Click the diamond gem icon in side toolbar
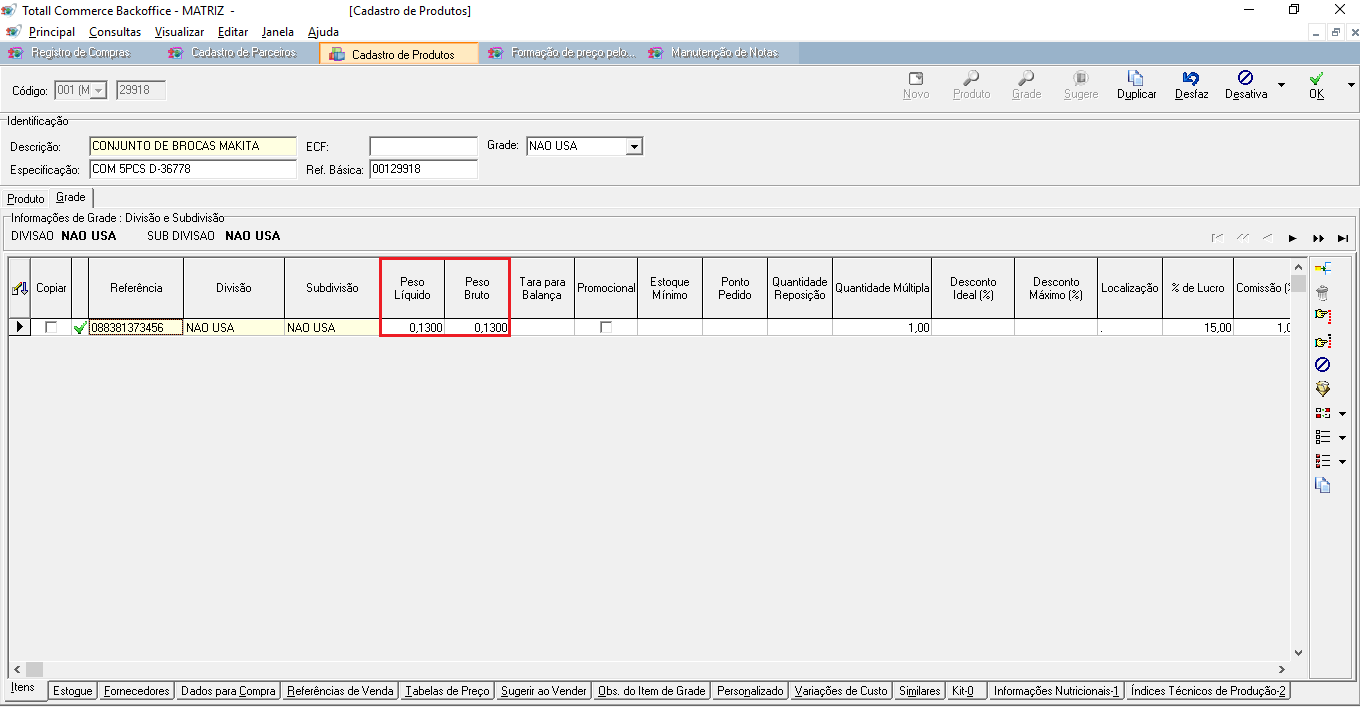The image size is (1360, 707). 1322,389
